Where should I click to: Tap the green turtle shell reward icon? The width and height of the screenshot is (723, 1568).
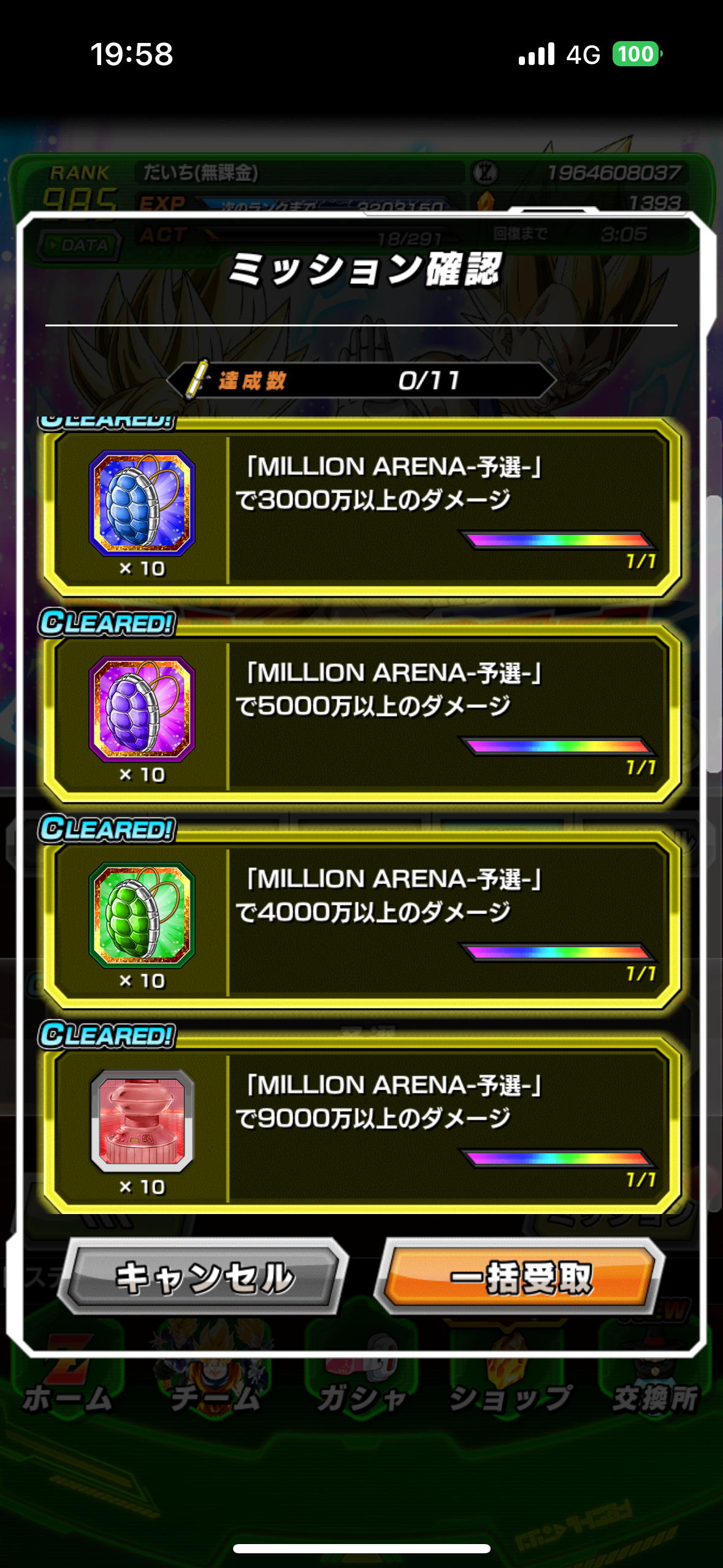142,915
